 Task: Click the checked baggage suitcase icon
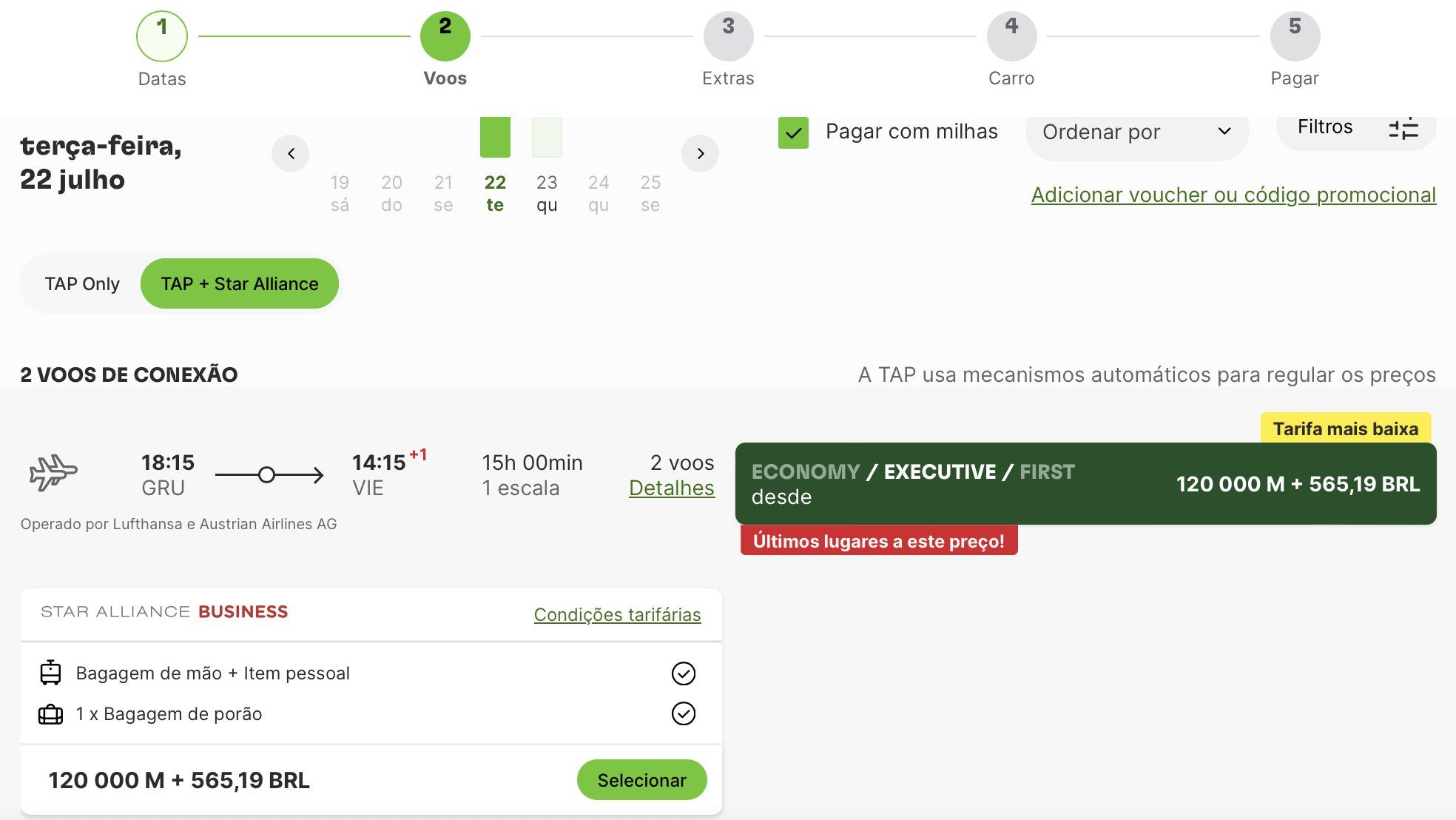50,714
